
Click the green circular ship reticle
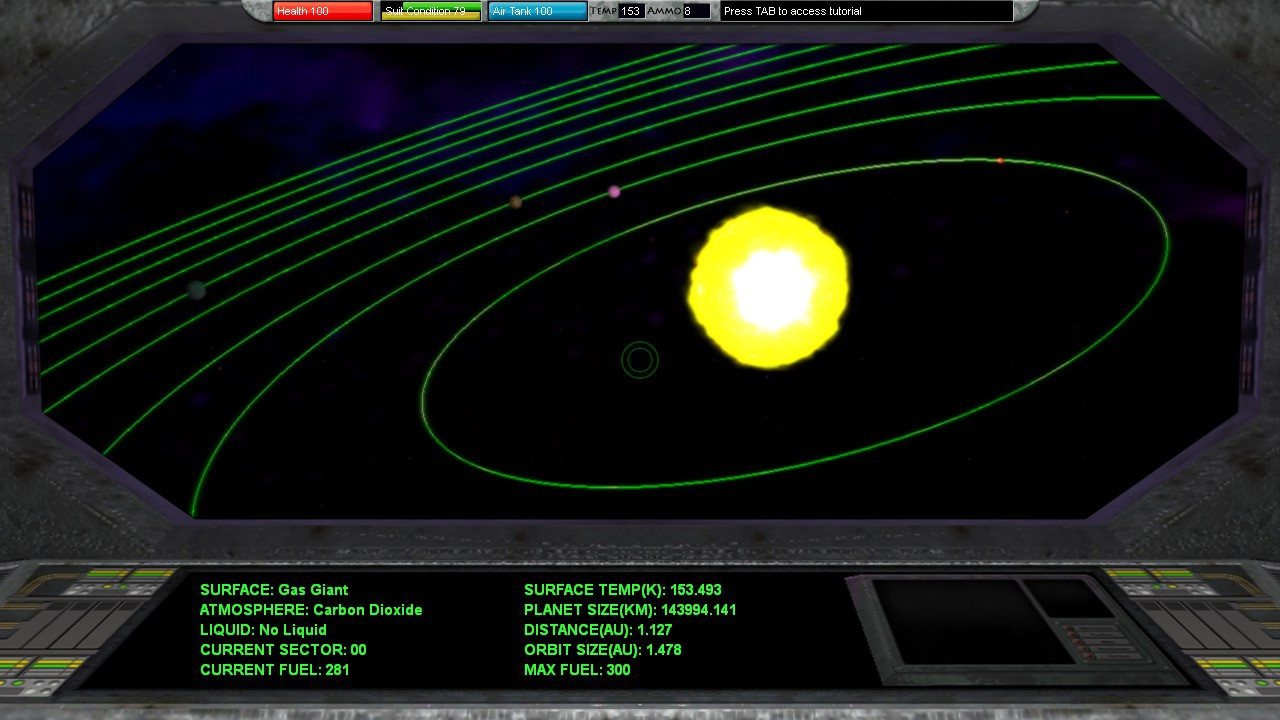(x=640, y=360)
